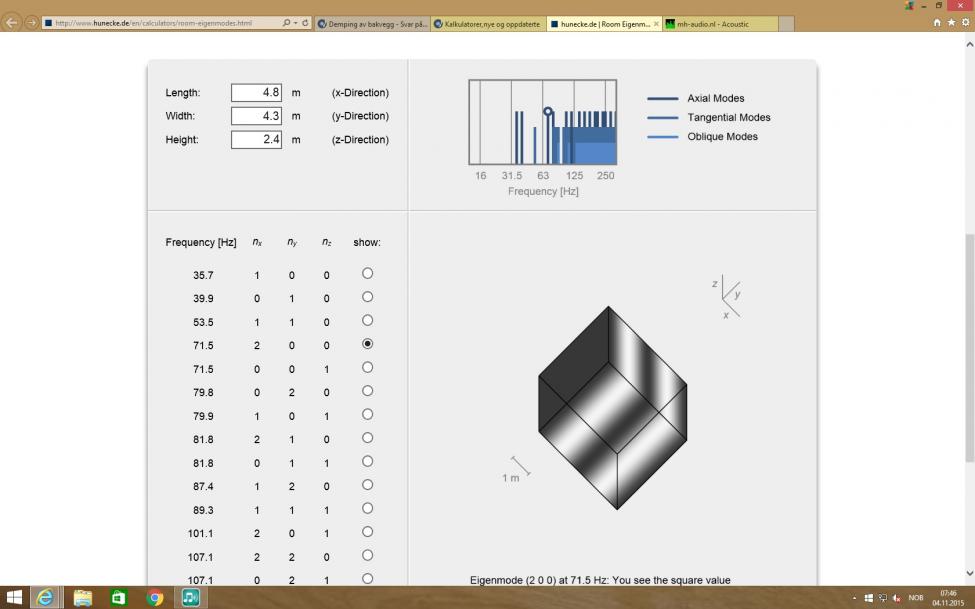Click the browser Back arrow button

(x=13, y=23)
